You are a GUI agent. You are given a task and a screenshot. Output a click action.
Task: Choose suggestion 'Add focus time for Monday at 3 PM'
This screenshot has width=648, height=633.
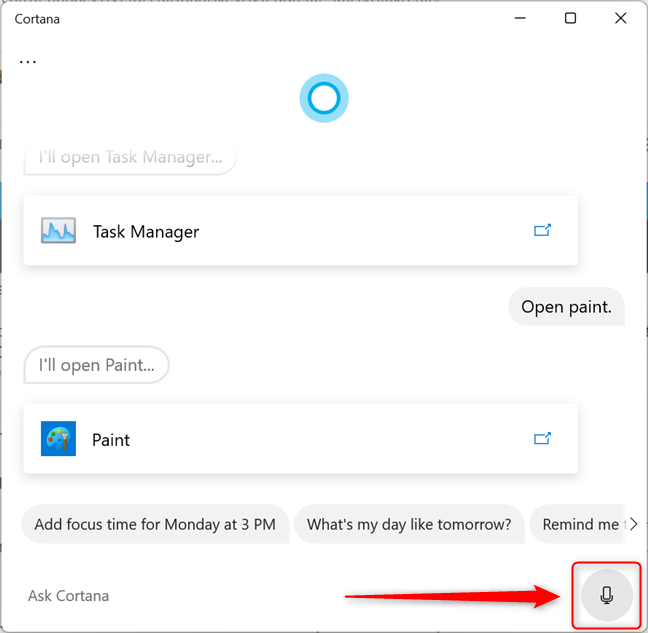[x=155, y=524]
